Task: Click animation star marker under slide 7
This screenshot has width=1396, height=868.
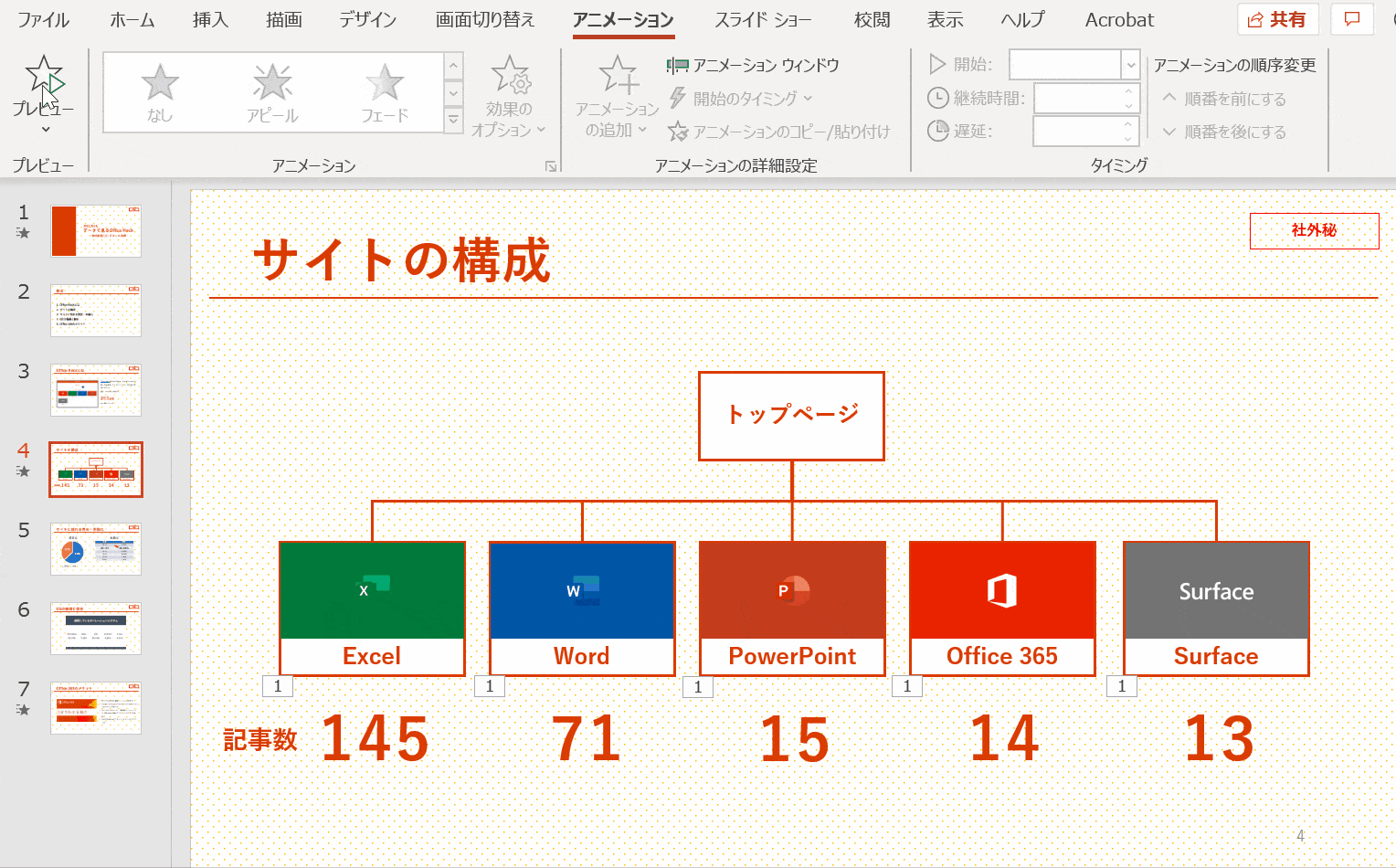Action: [x=24, y=710]
